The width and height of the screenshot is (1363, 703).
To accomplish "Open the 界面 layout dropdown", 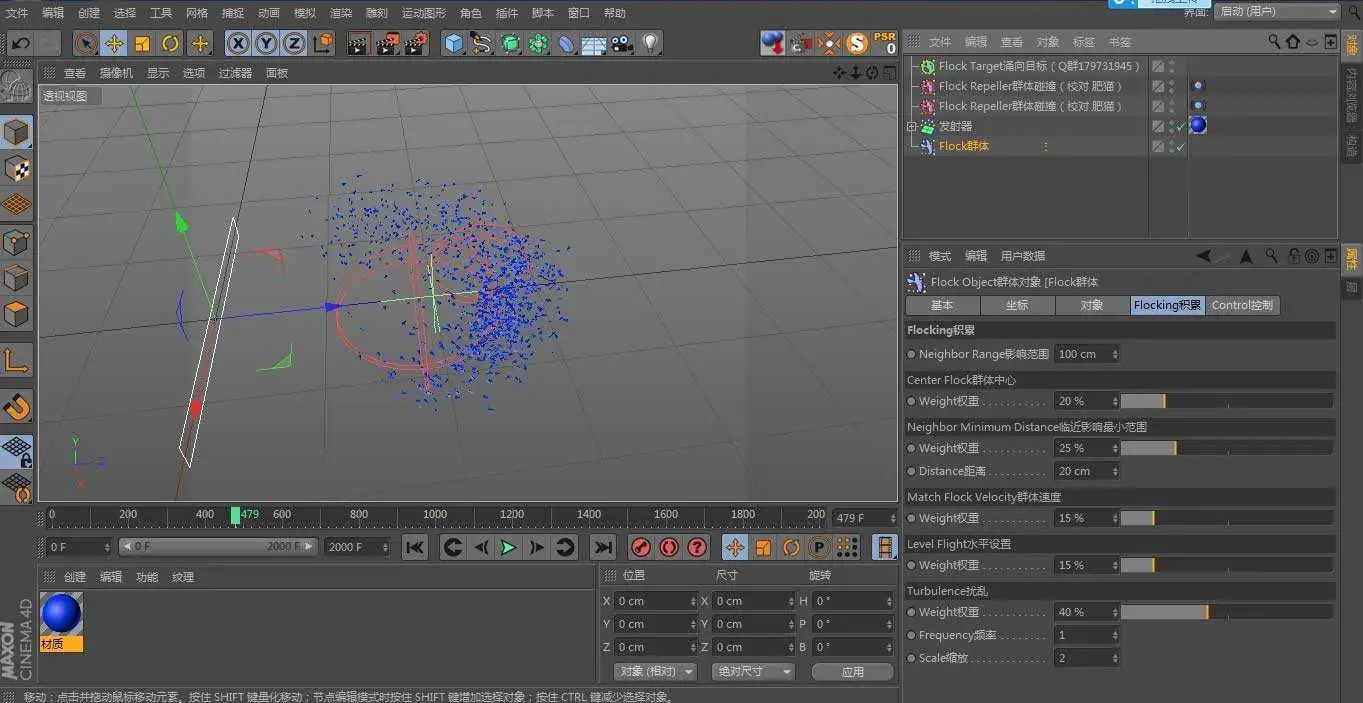I will 1277,11.
